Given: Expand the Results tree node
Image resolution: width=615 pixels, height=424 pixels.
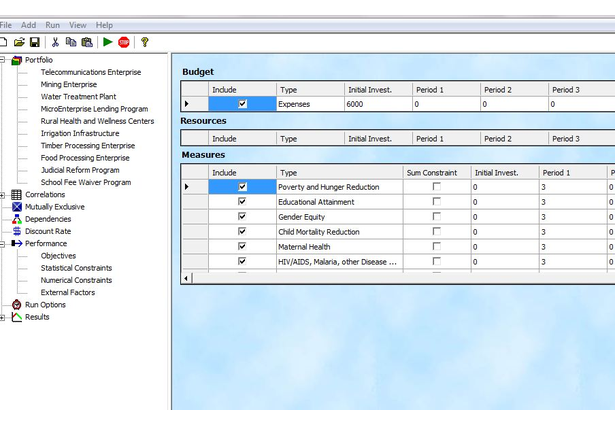Looking at the screenshot, I should coord(2,317).
